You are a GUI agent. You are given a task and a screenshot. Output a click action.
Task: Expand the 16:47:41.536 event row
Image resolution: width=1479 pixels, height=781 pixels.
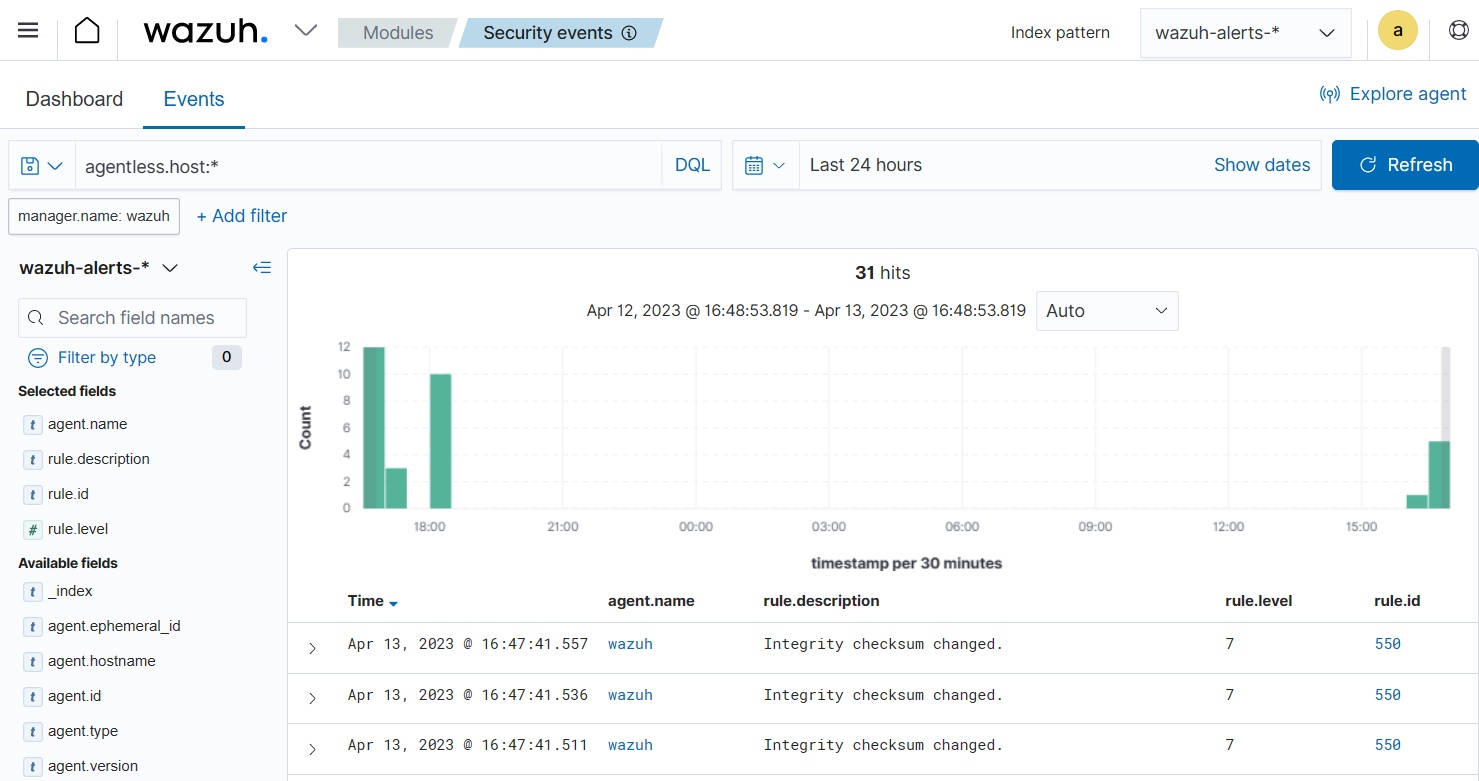tap(312, 698)
